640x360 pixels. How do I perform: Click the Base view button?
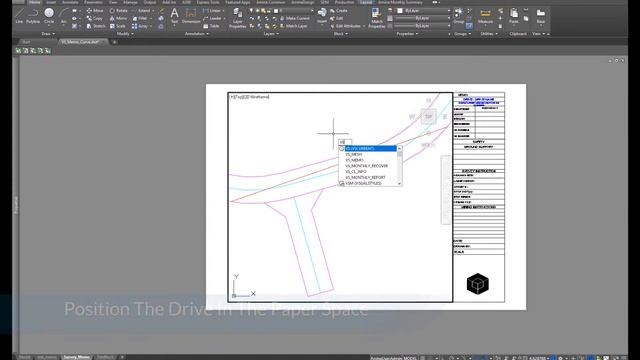(541, 16)
